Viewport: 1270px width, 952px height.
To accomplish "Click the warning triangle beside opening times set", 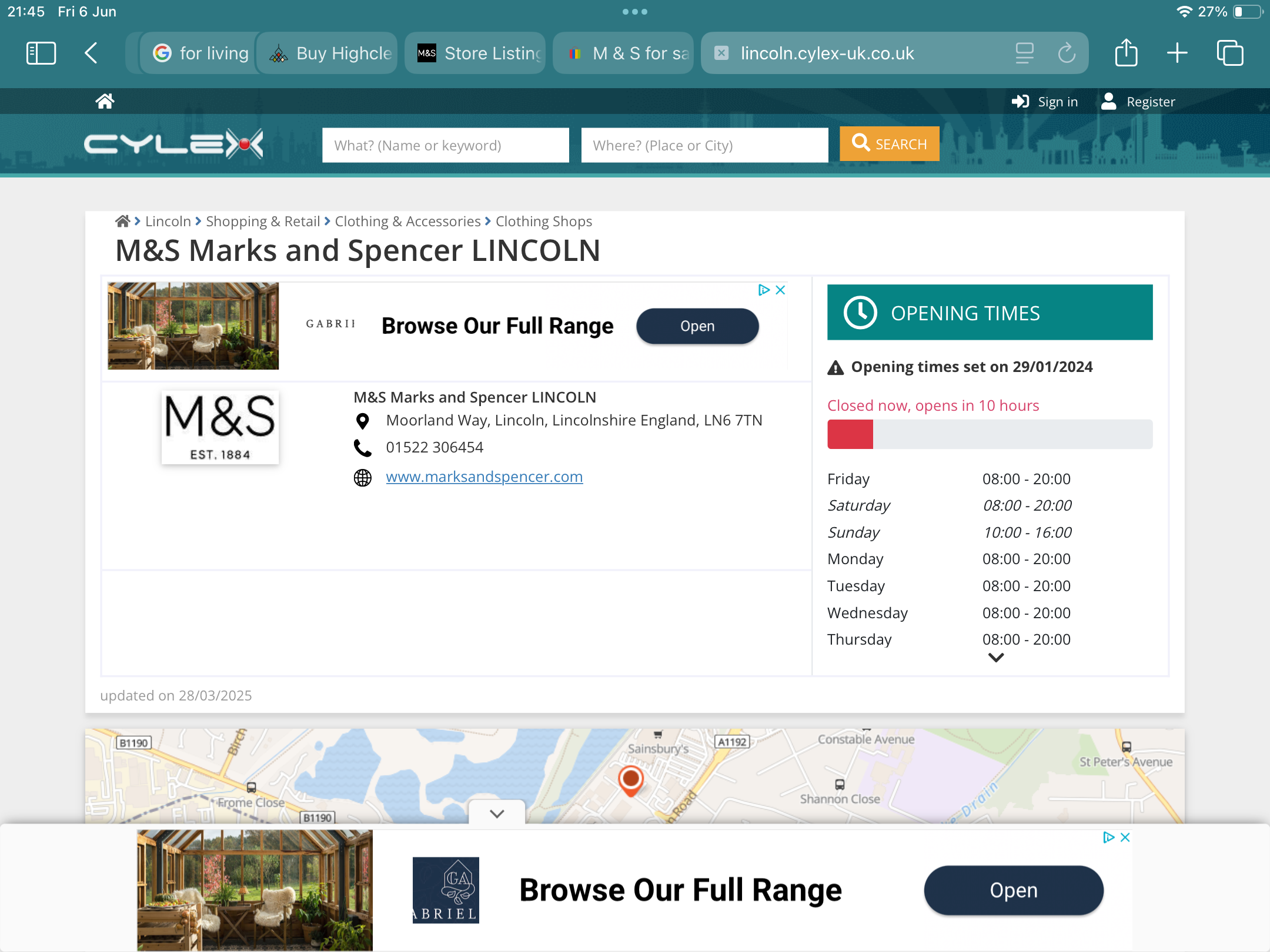I will point(835,368).
